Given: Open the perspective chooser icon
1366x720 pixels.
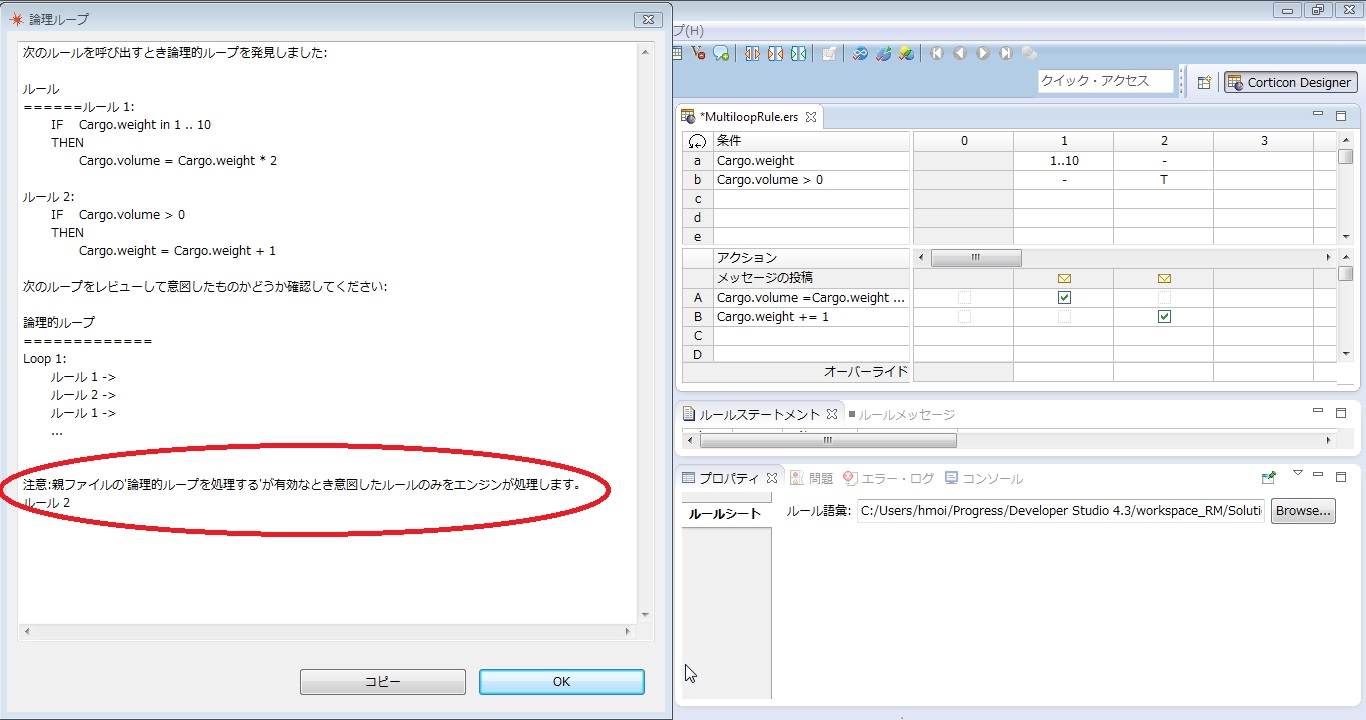Looking at the screenshot, I should click(1205, 82).
